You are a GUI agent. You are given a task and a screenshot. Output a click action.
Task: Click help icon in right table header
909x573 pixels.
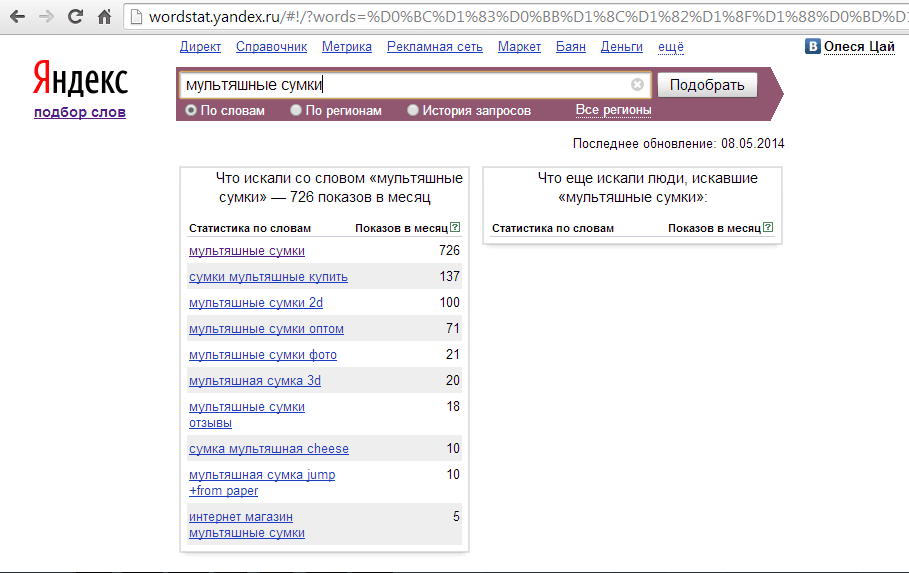768,227
